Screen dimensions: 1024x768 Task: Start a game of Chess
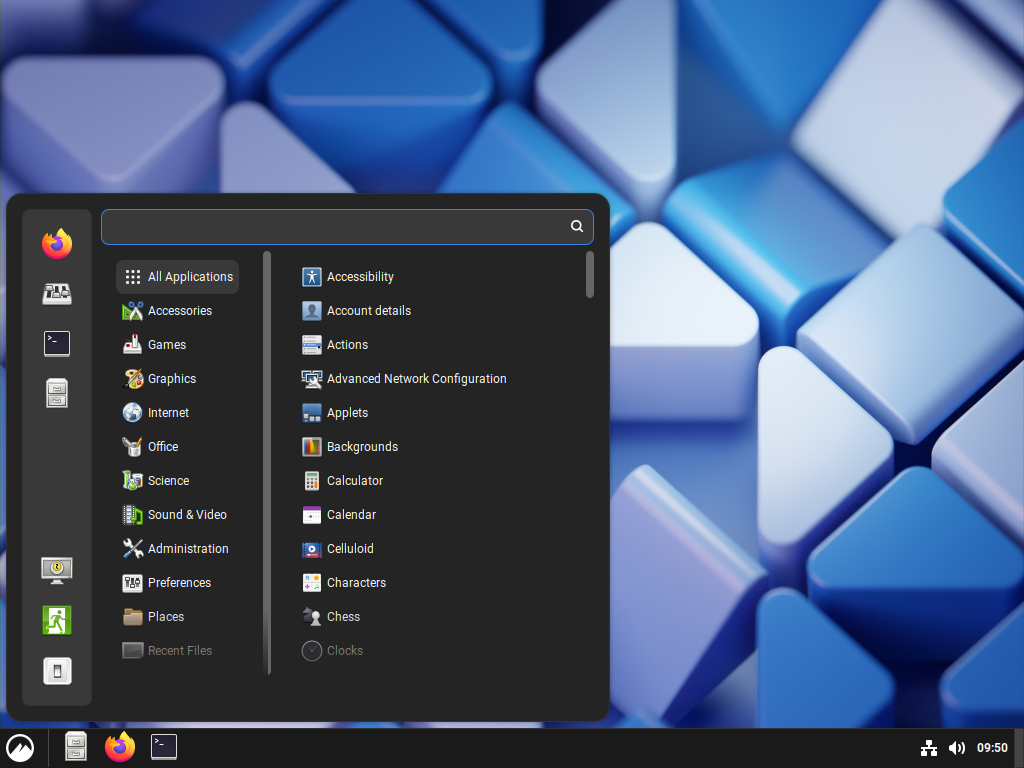(341, 616)
